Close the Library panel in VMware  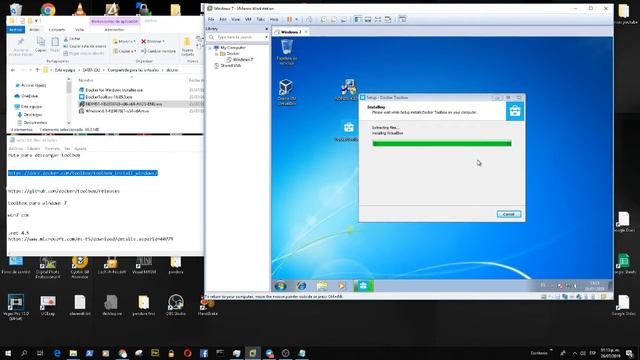[267, 29]
